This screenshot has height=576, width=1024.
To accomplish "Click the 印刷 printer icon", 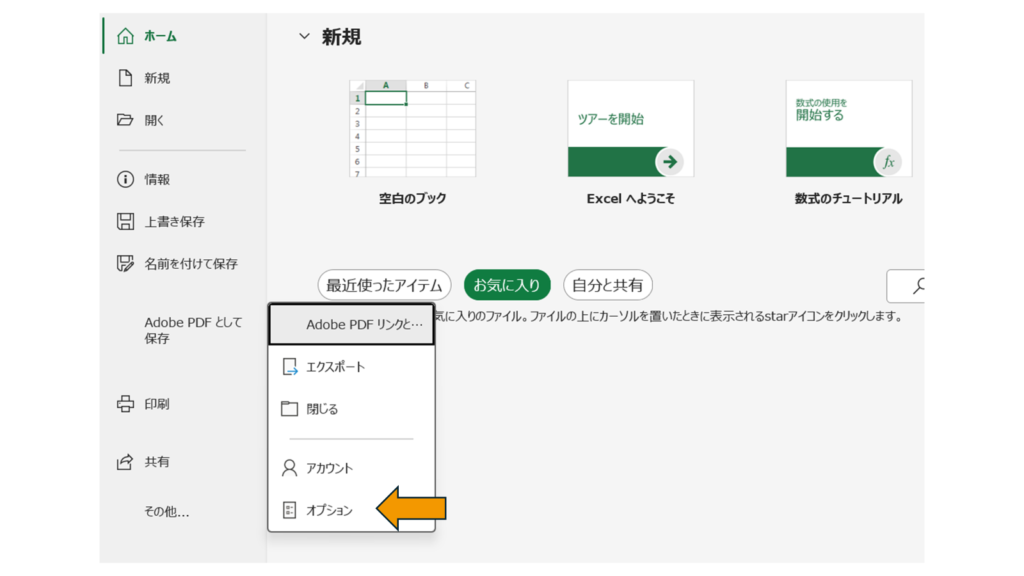I will [125, 404].
